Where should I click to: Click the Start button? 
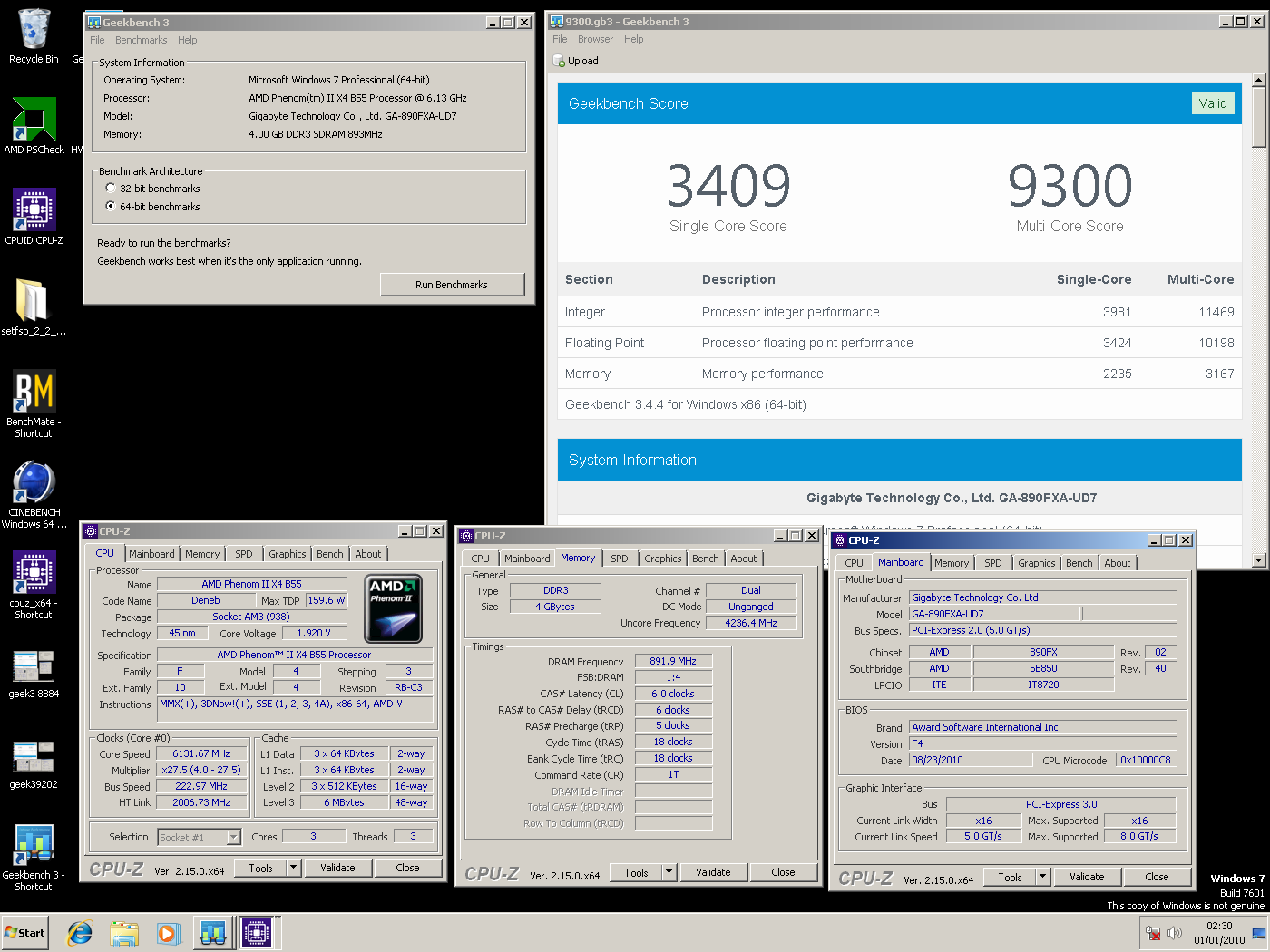24,933
